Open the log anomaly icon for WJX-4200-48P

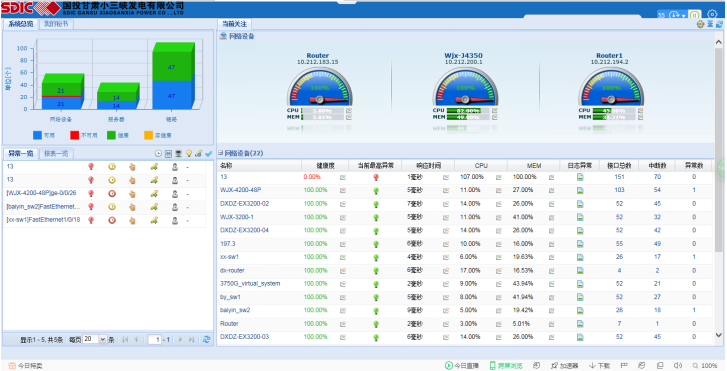click(580, 190)
